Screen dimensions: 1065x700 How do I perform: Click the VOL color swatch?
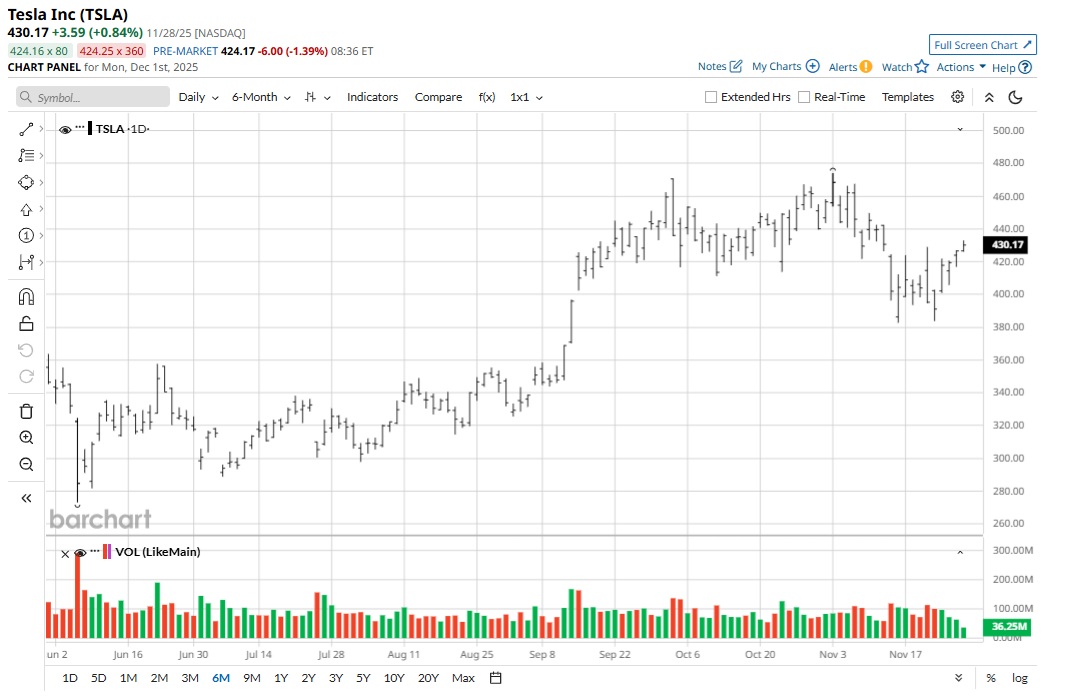click(x=107, y=551)
